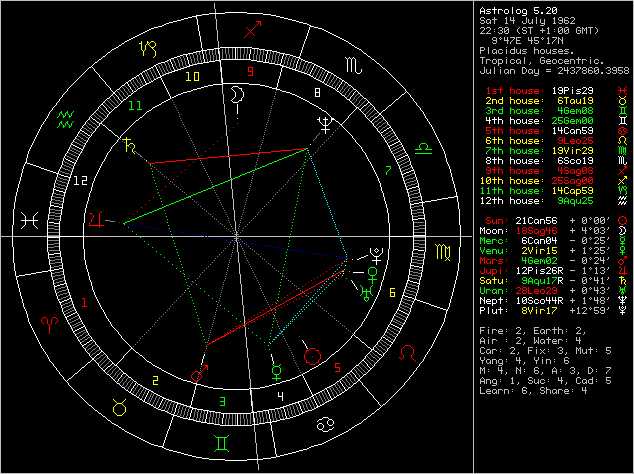Image resolution: width=634 pixels, height=474 pixels.
Task: Select the yellow house number 2 in the wheel
Action: coord(155,381)
